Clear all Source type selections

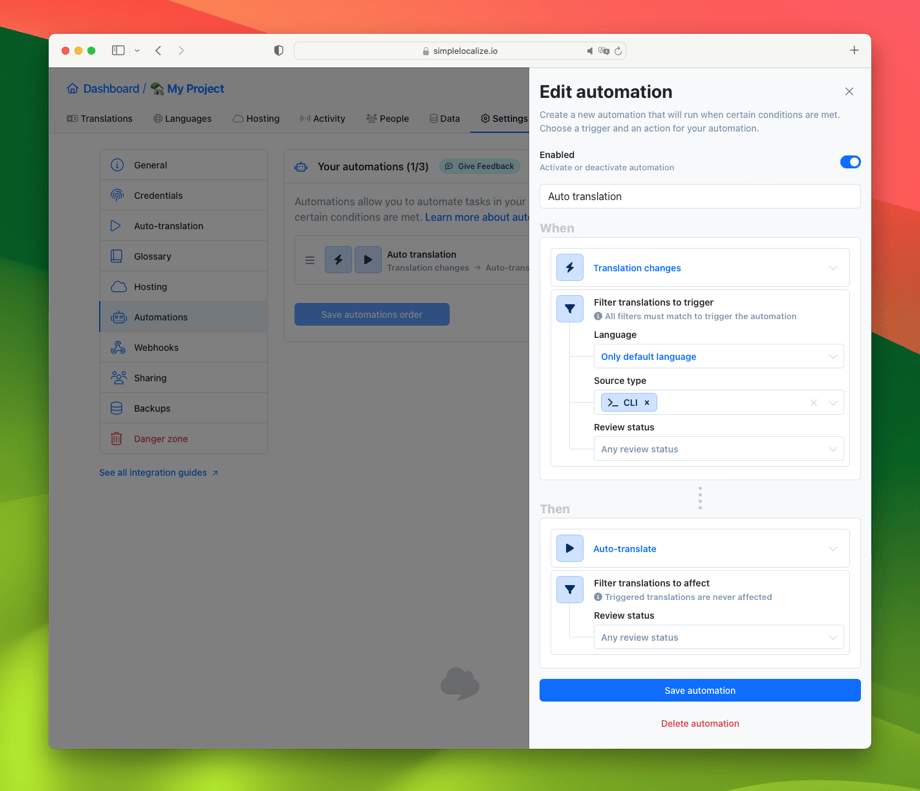pyautogui.click(x=813, y=403)
